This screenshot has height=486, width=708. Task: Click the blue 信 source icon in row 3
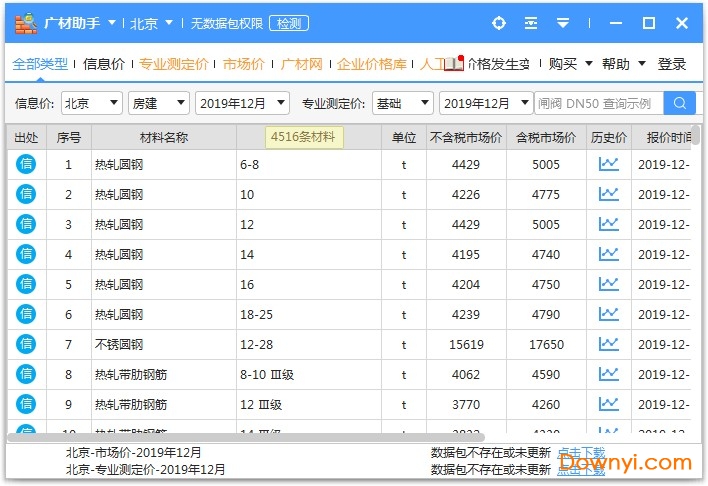click(26, 225)
